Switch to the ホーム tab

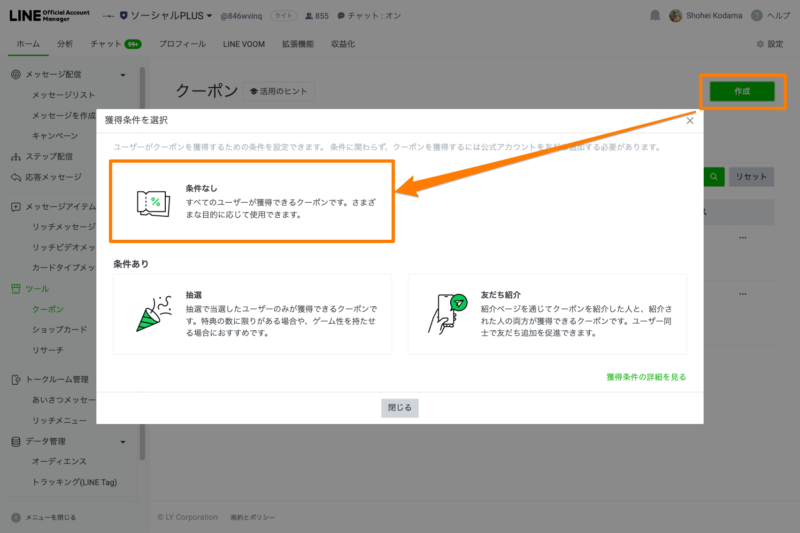tap(28, 44)
